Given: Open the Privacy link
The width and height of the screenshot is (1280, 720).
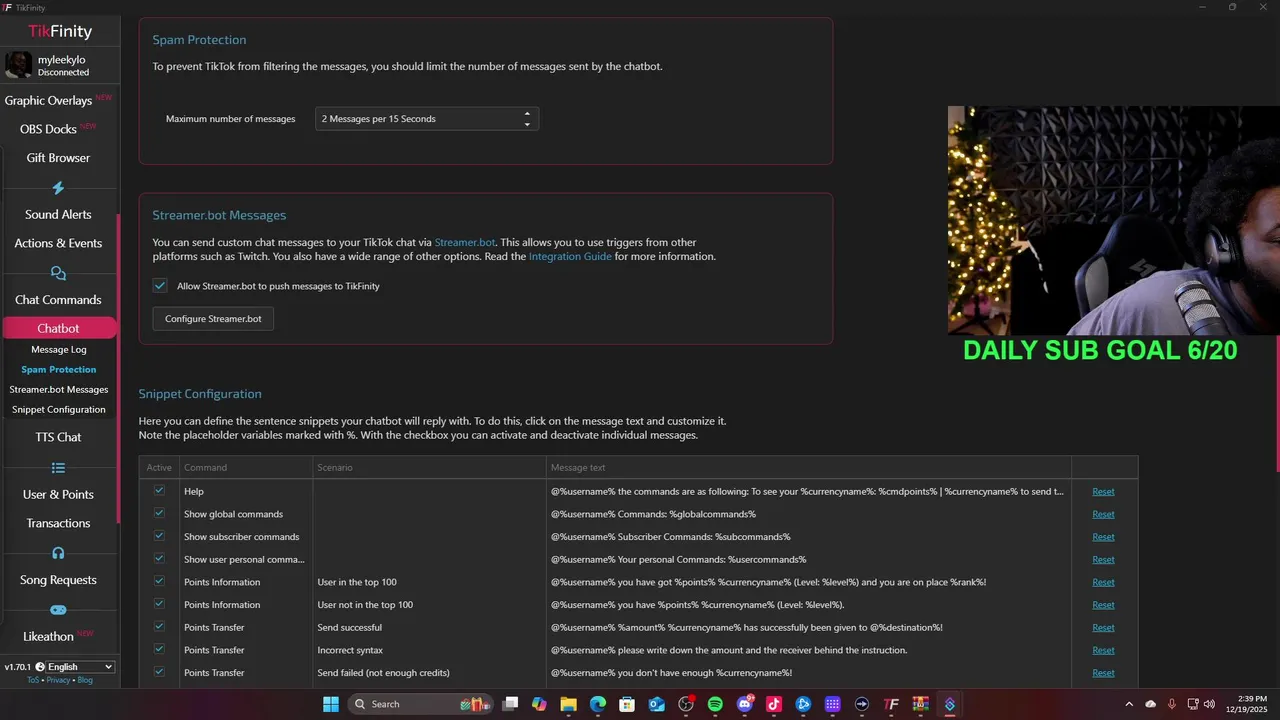Looking at the screenshot, I should click(58, 680).
